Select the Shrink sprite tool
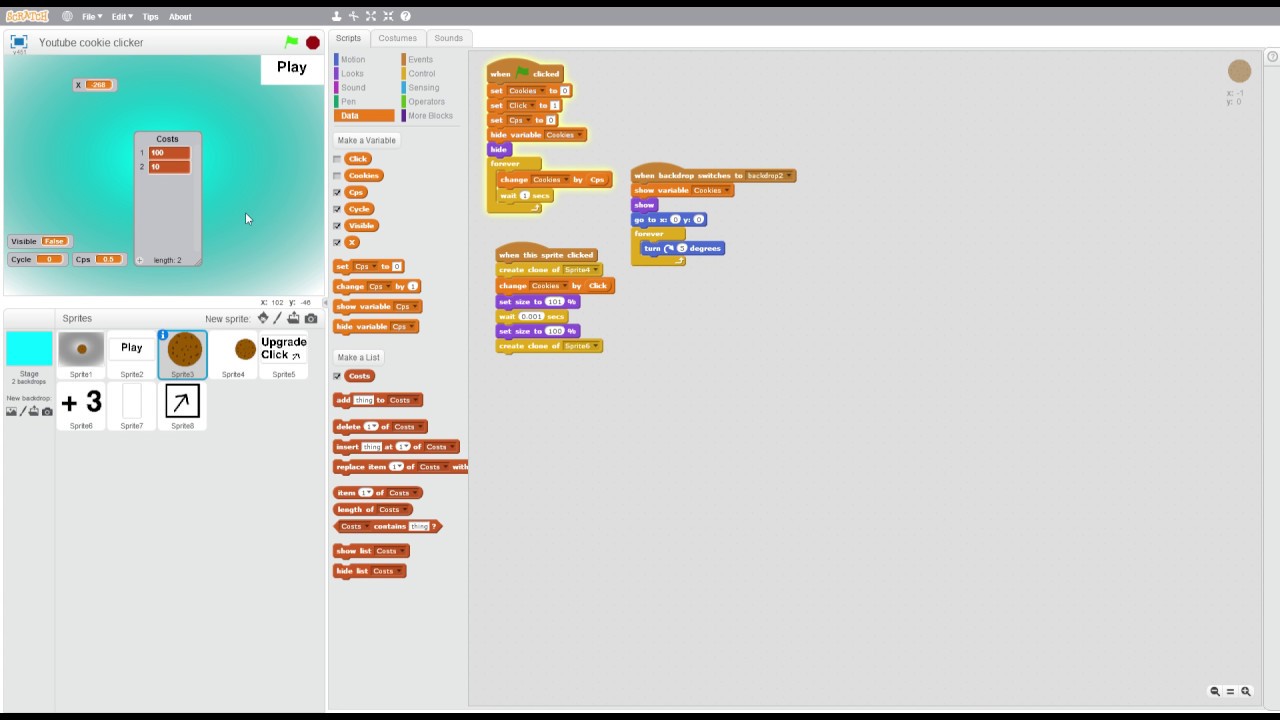Image resolution: width=1280 pixels, height=720 pixels. point(388,16)
